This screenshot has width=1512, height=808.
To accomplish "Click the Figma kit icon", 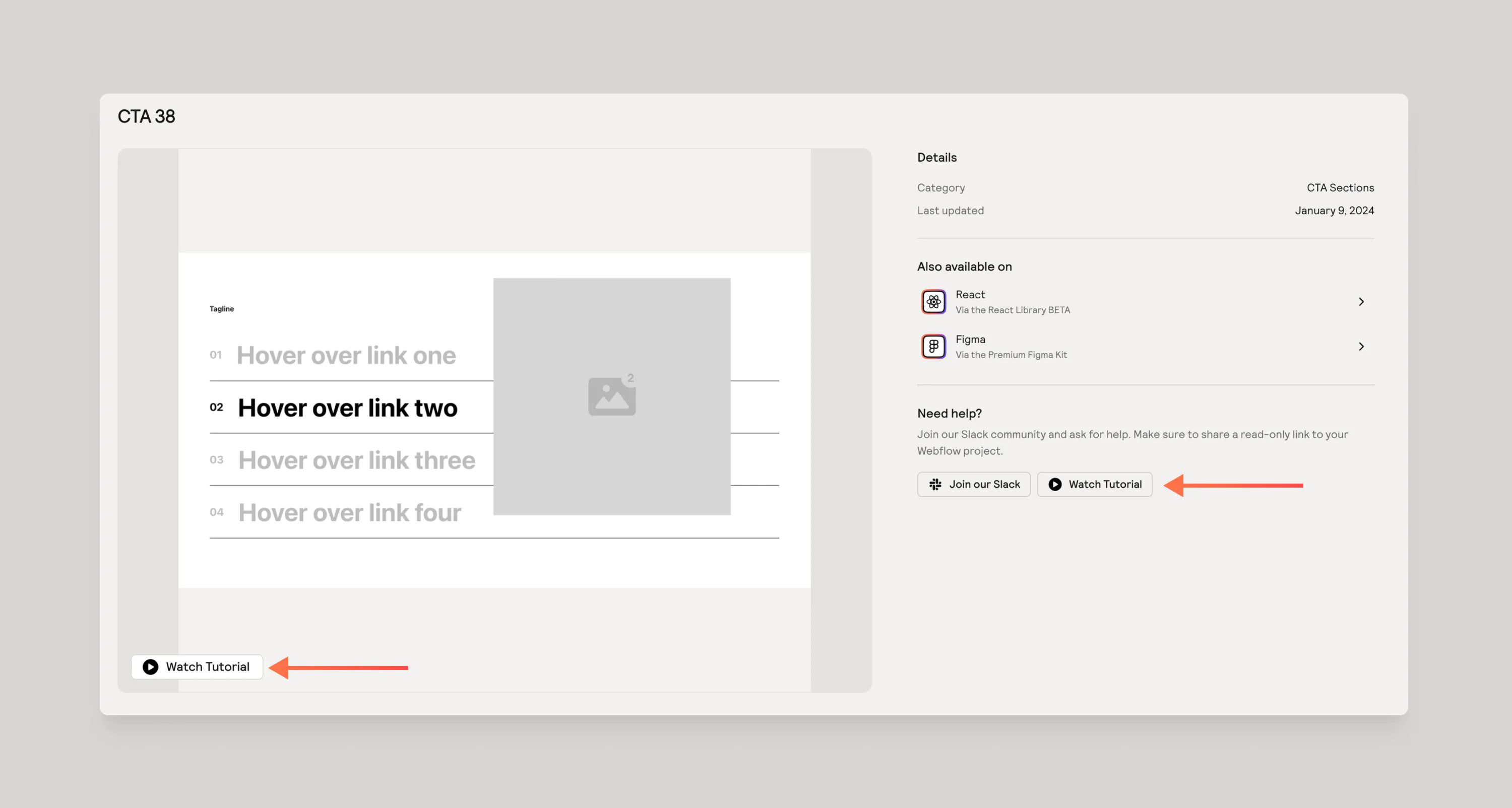I will (933, 346).
